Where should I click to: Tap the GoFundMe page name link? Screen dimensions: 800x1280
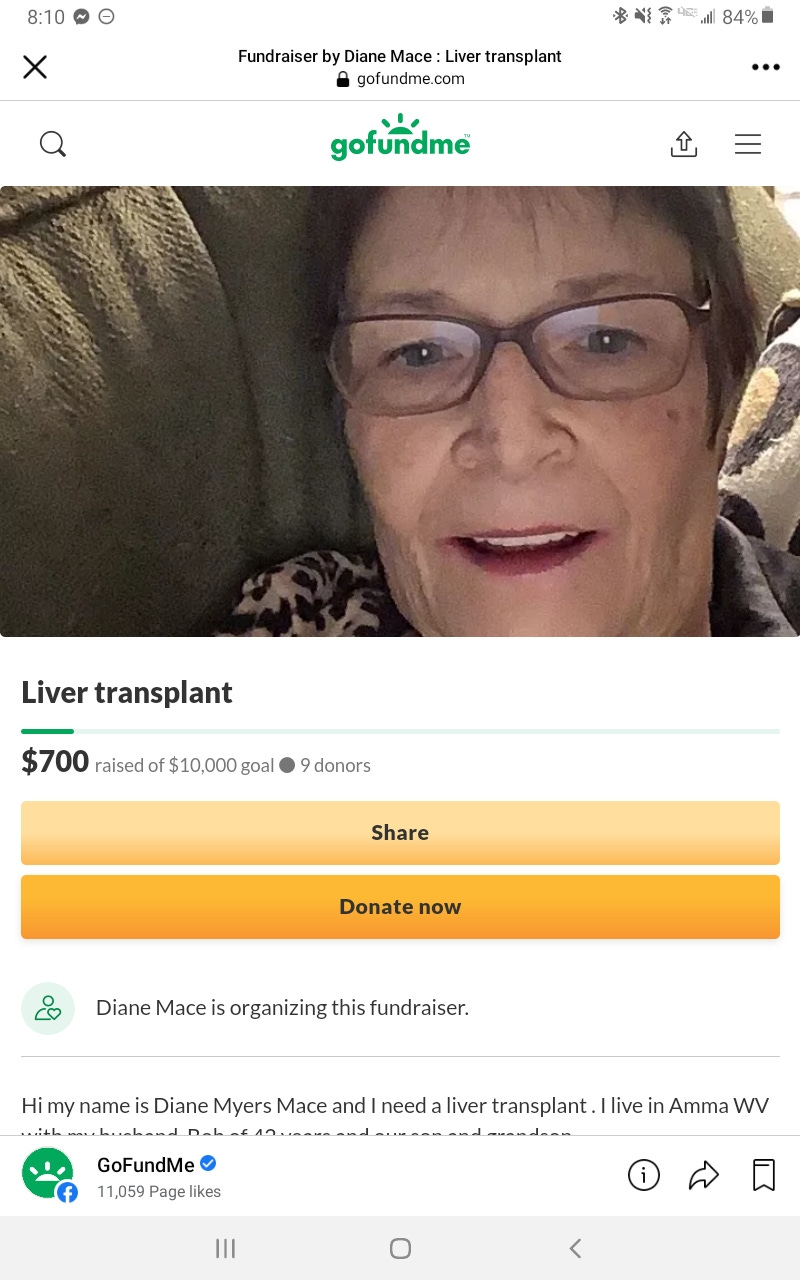click(x=146, y=1164)
